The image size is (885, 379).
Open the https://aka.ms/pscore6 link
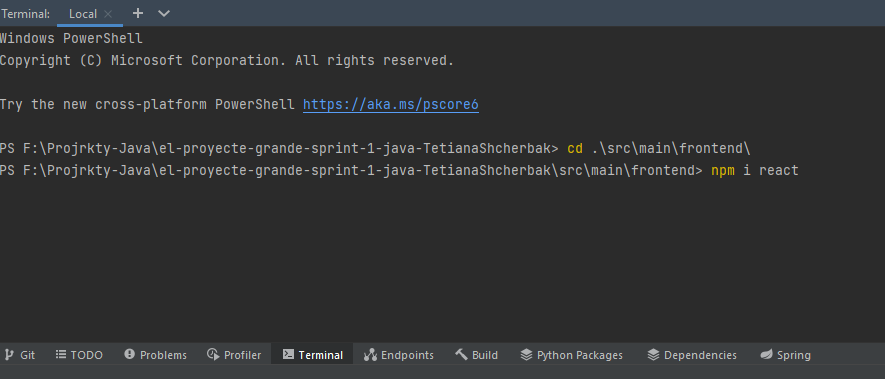click(391, 104)
